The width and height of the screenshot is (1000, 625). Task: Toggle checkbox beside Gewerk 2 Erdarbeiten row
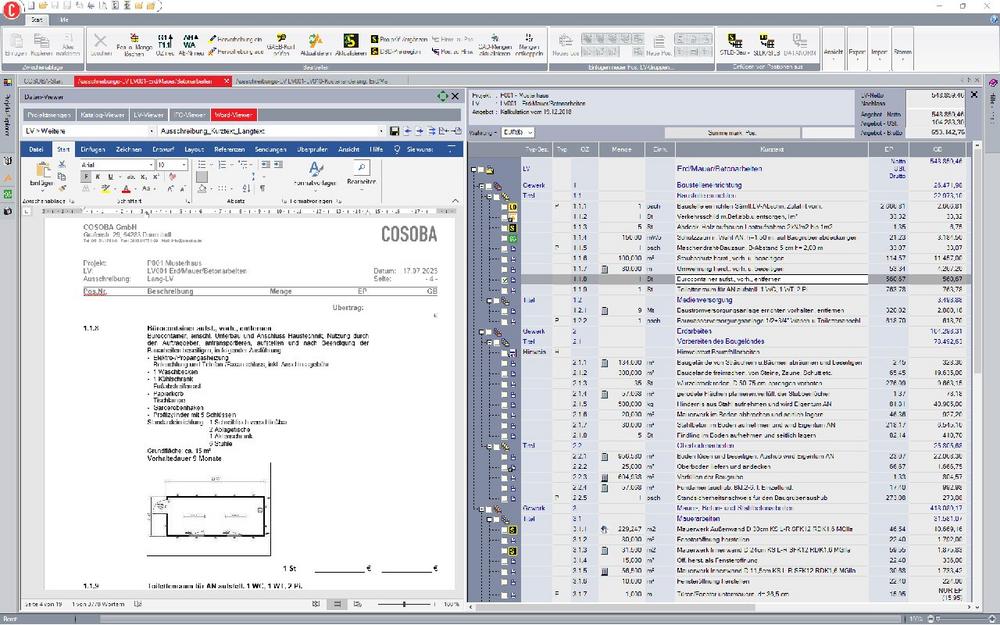489,331
